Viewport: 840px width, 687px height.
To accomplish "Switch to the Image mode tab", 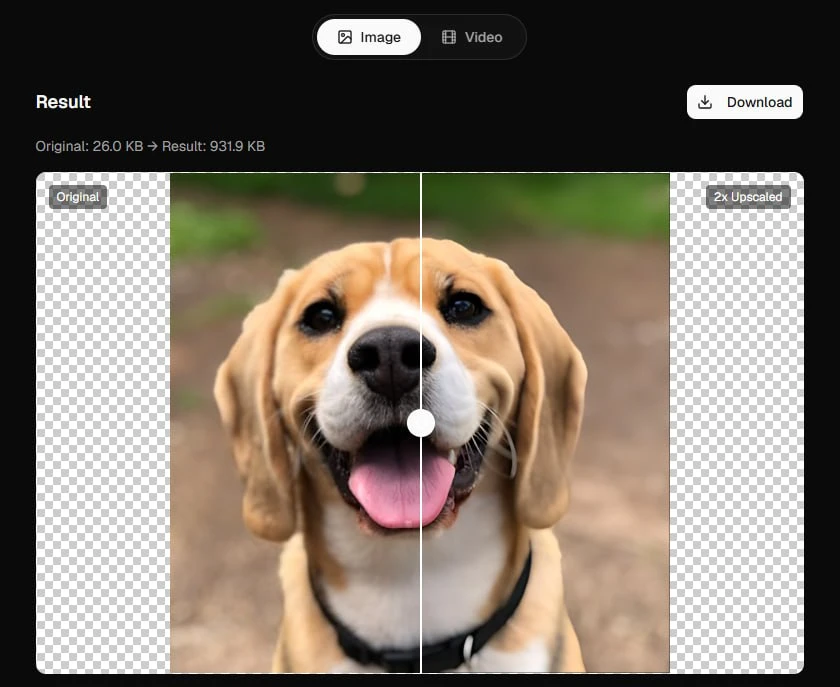I will pyautogui.click(x=369, y=37).
